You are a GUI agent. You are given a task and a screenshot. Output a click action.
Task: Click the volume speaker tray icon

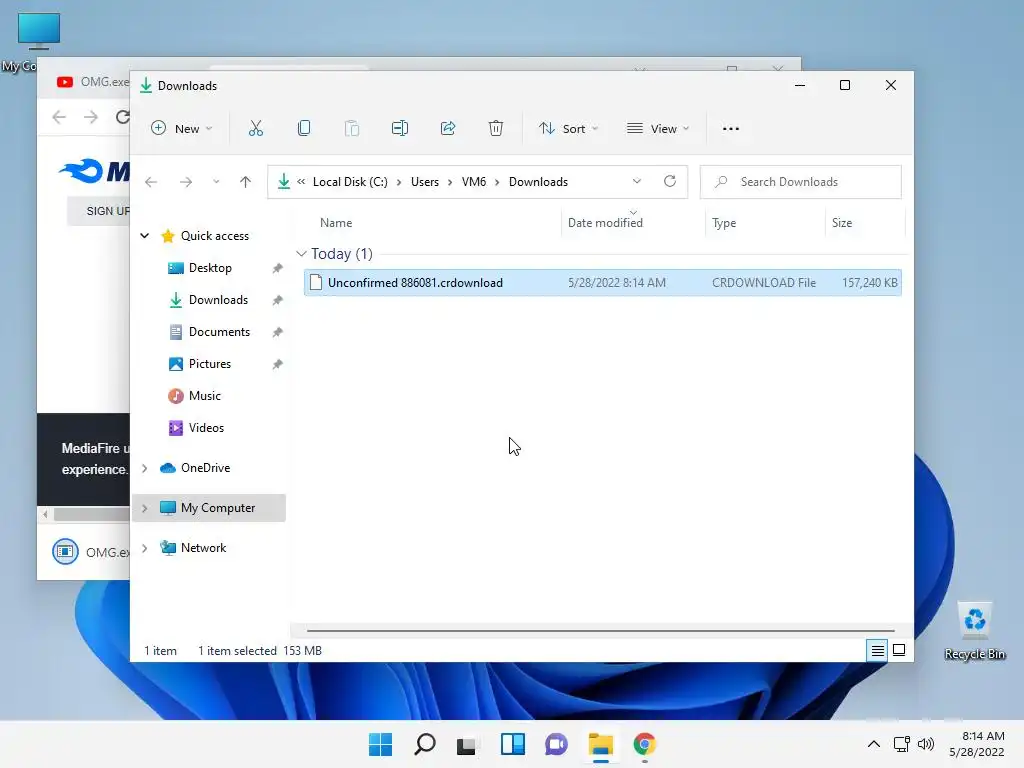pyautogui.click(x=926, y=744)
